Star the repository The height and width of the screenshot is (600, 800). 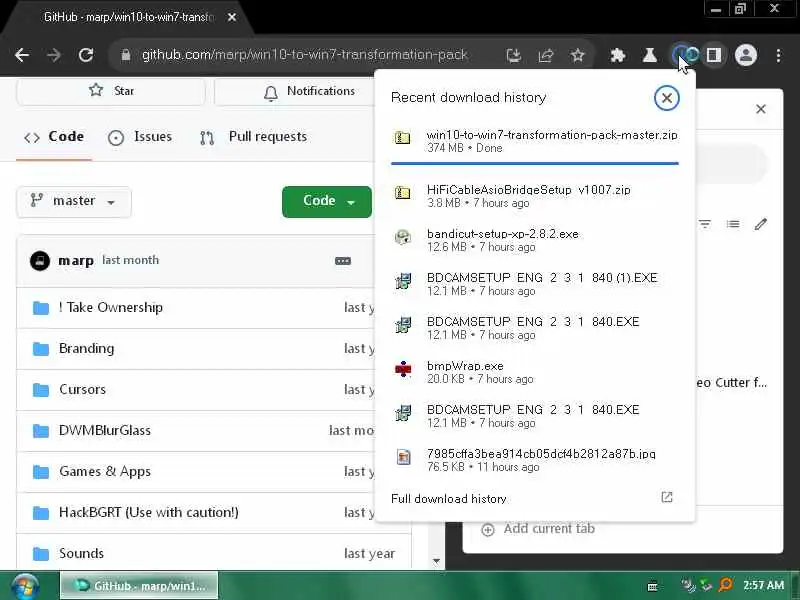click(x=111, y=91)
